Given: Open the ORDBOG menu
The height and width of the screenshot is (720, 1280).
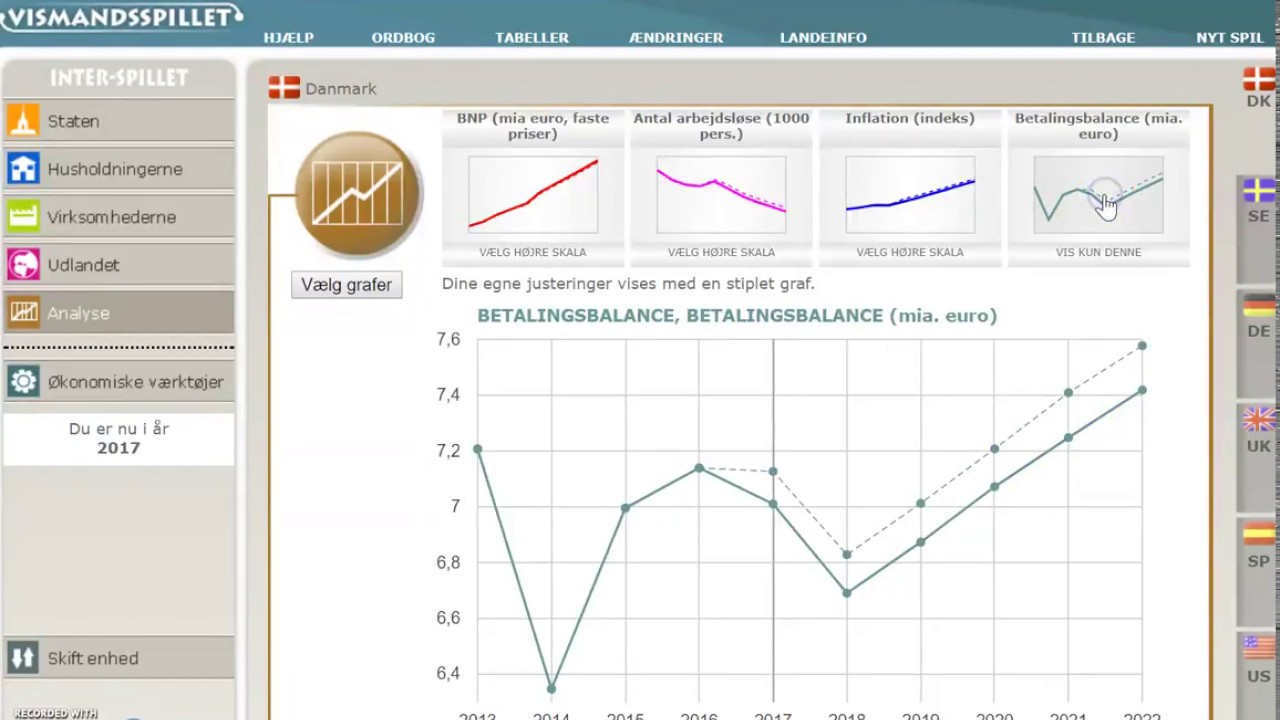Looking at the screenshot, I should 403,38.
